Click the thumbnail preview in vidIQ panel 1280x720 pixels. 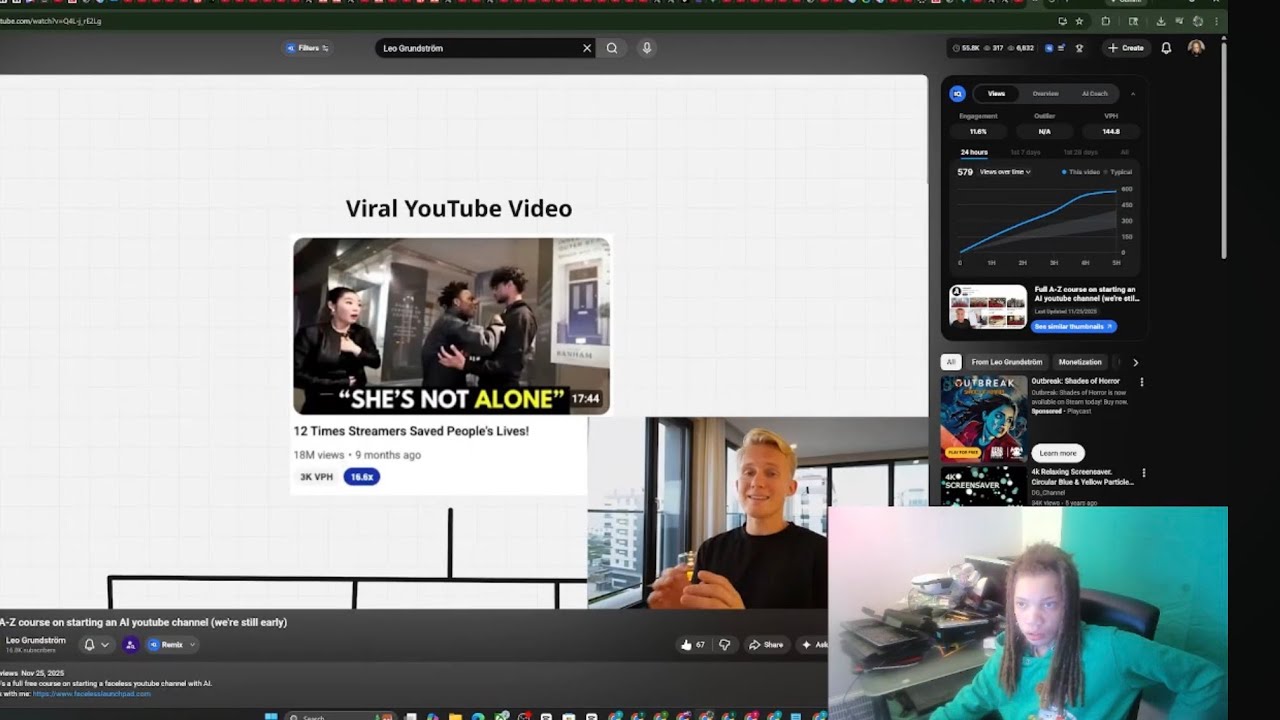pos(988,308)
